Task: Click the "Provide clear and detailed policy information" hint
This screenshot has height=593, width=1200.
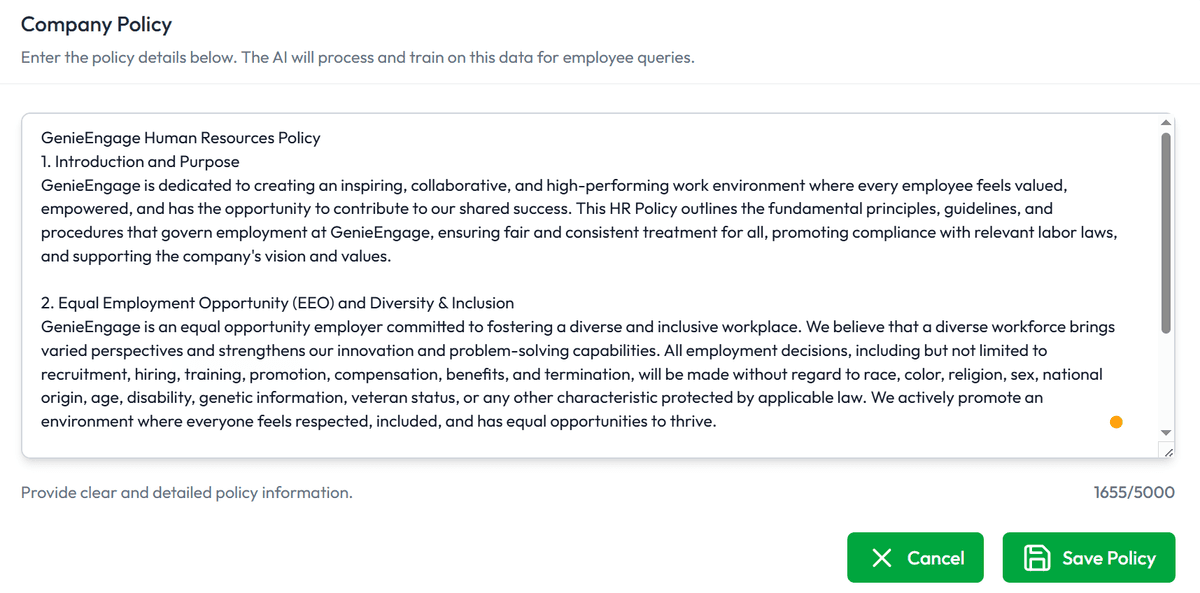Action: (x=186, y=493)
